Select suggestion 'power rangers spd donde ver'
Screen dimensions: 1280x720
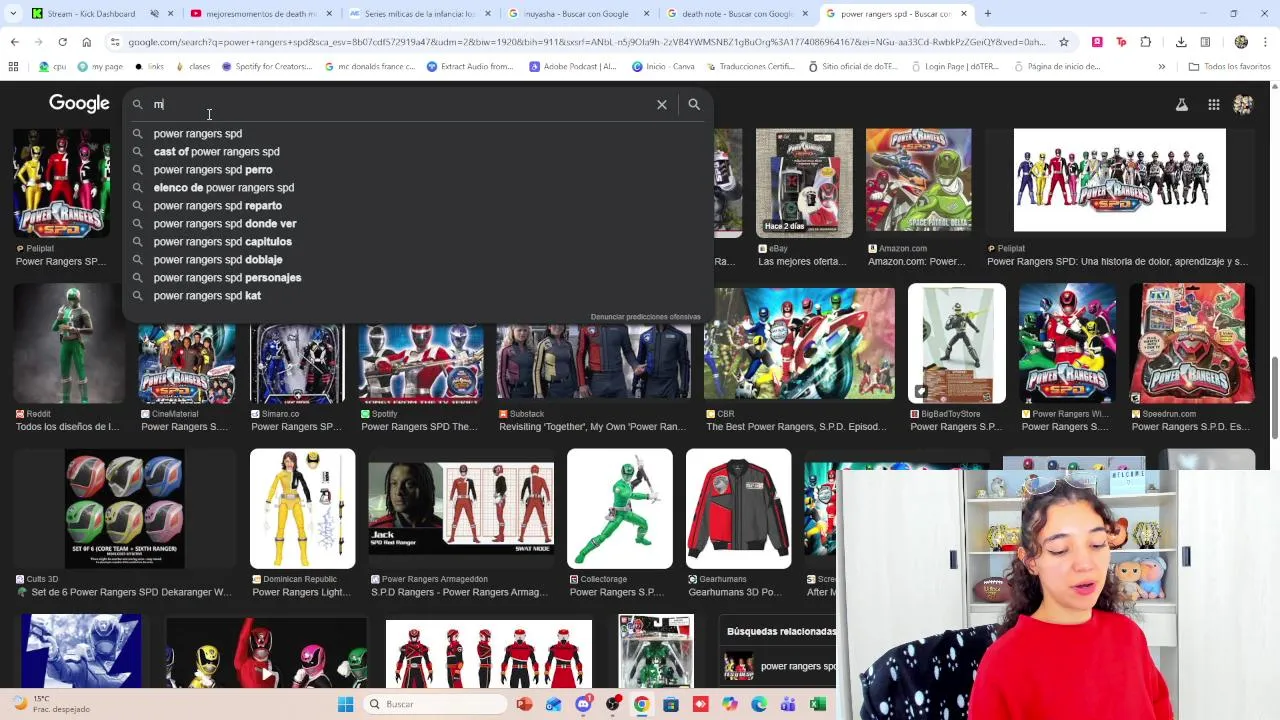225,224
